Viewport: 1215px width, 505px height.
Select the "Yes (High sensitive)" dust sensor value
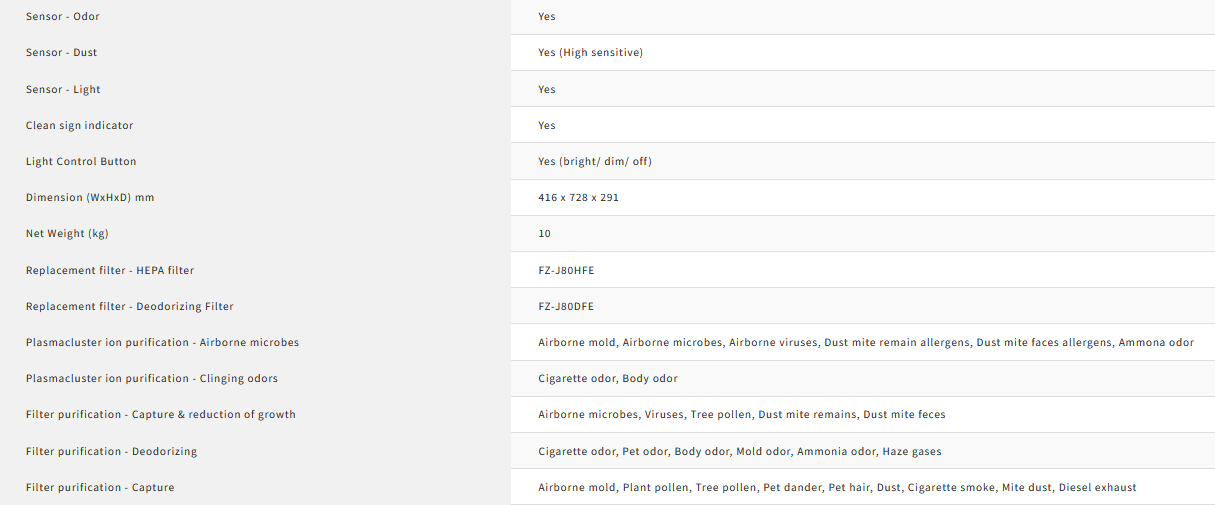point(590,53)
